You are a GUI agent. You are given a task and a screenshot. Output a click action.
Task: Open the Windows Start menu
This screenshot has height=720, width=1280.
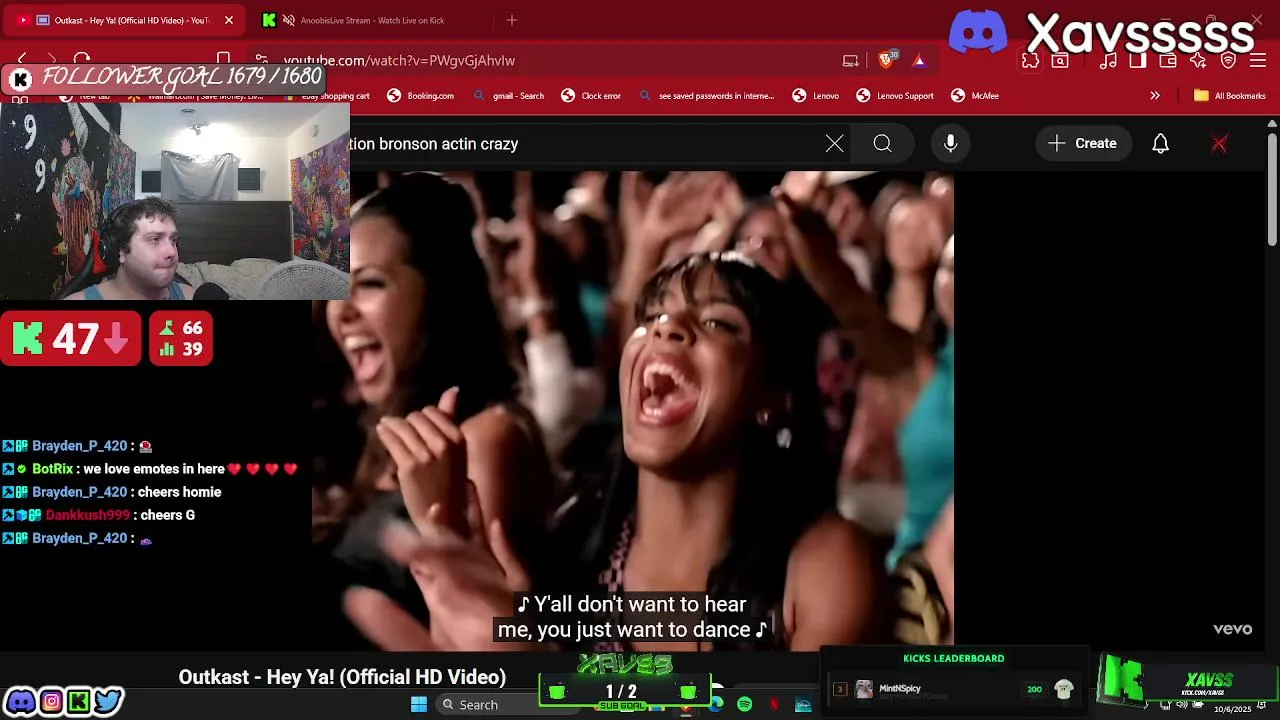coord(419,705)
